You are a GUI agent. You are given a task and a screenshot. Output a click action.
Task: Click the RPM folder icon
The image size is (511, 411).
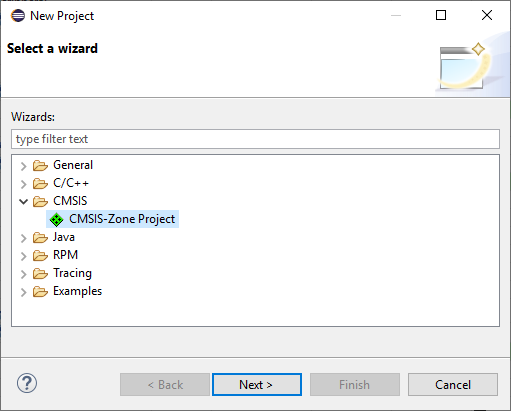[40, 255]
